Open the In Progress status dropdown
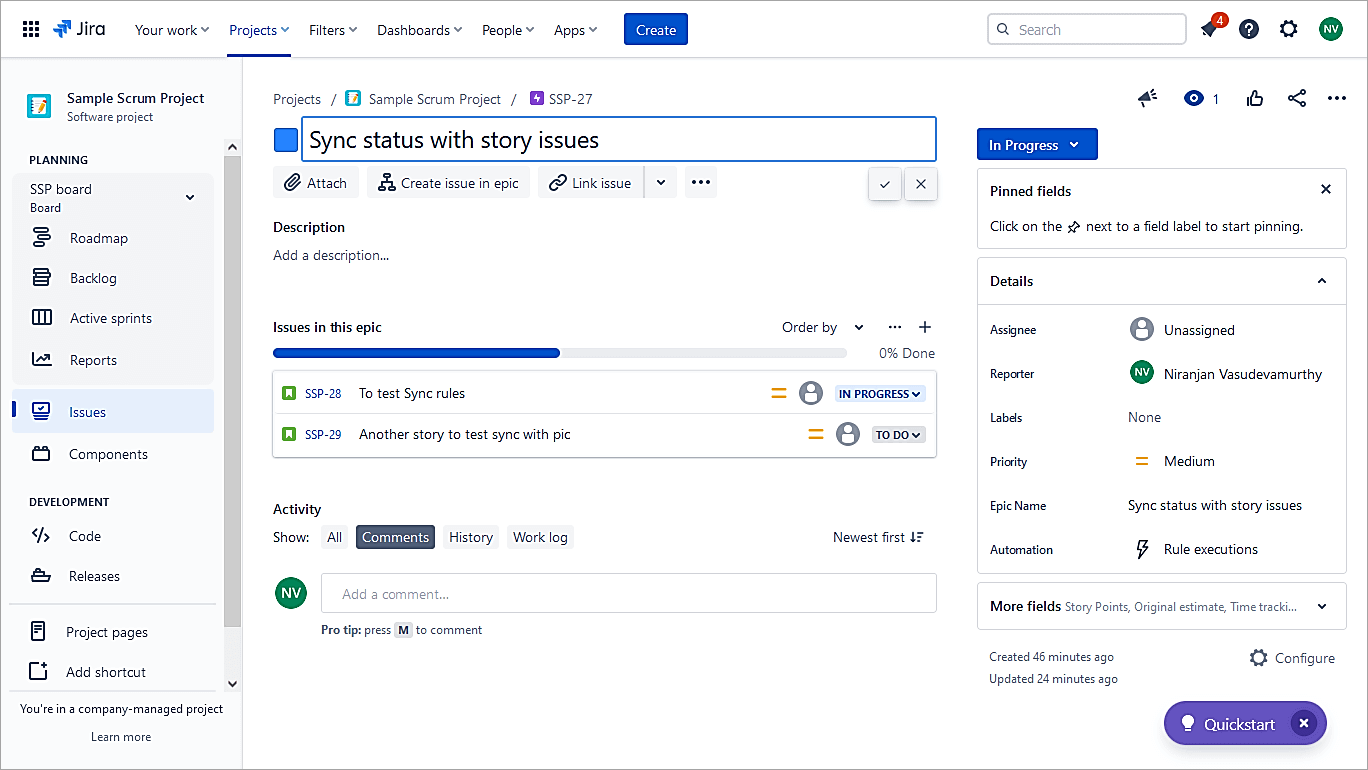Screen dimensions: 1368x770 click(x=1036, y=145)
